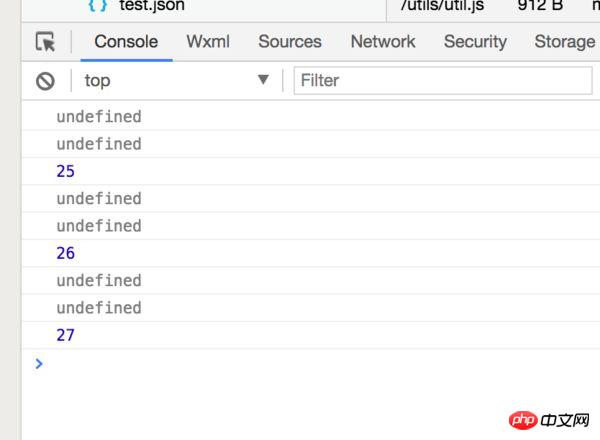Open the Wxml tab
The height and width of the screenshot is (440, 600).
pyautogui.click(x=208, y=41)
